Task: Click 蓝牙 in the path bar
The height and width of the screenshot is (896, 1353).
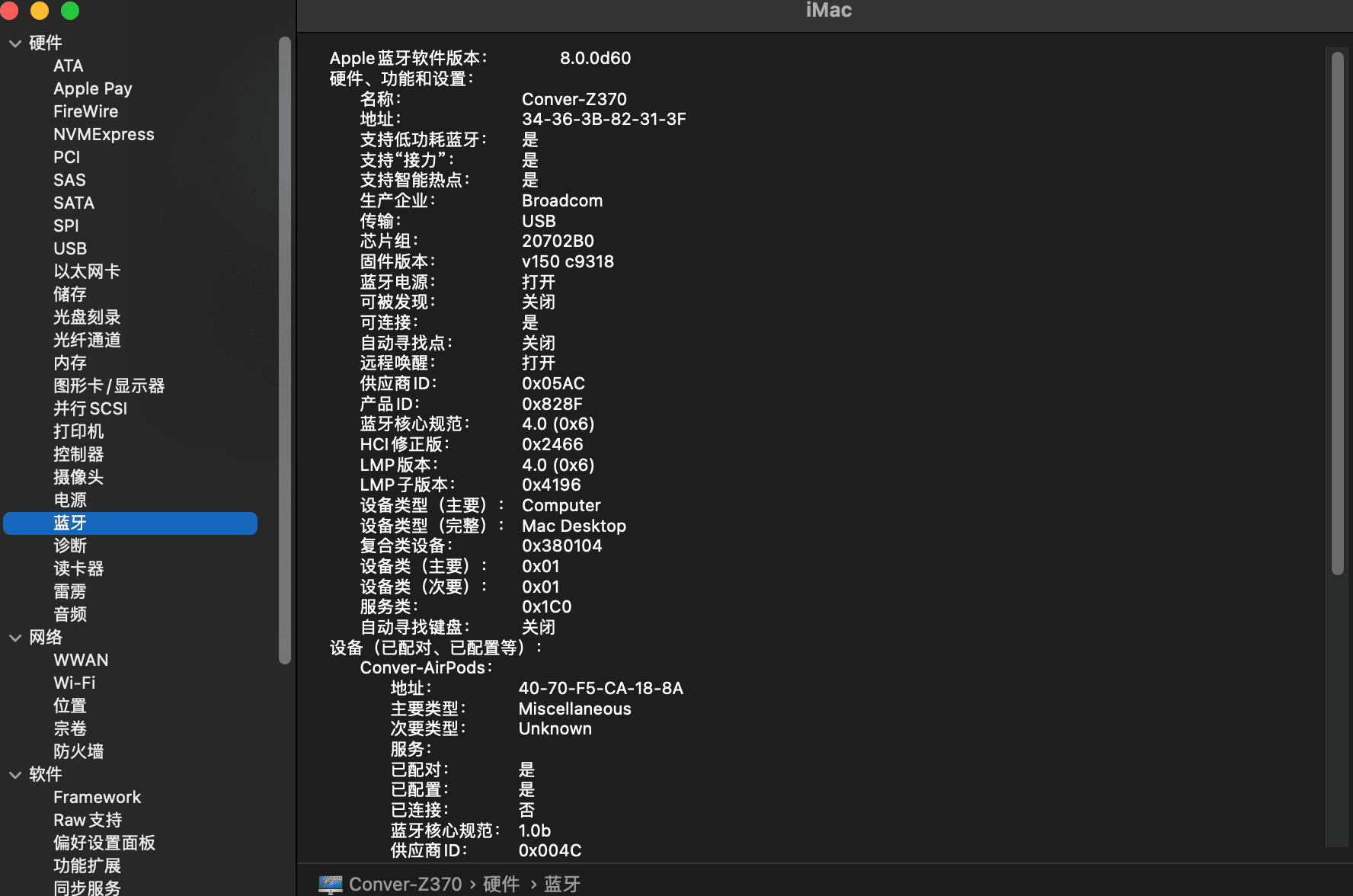Action: point(562,885)
